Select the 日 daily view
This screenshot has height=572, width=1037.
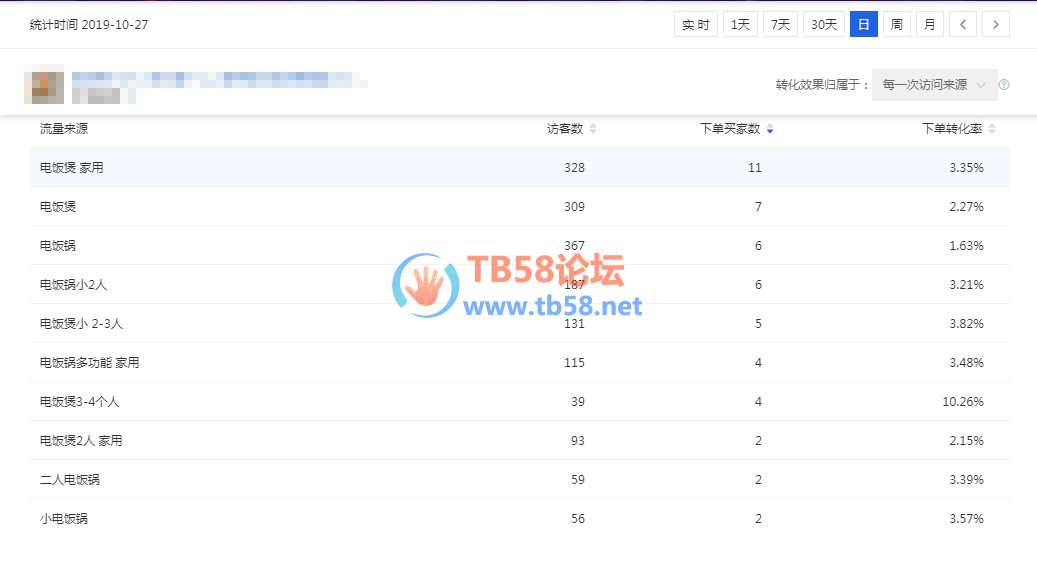(864, 25)
